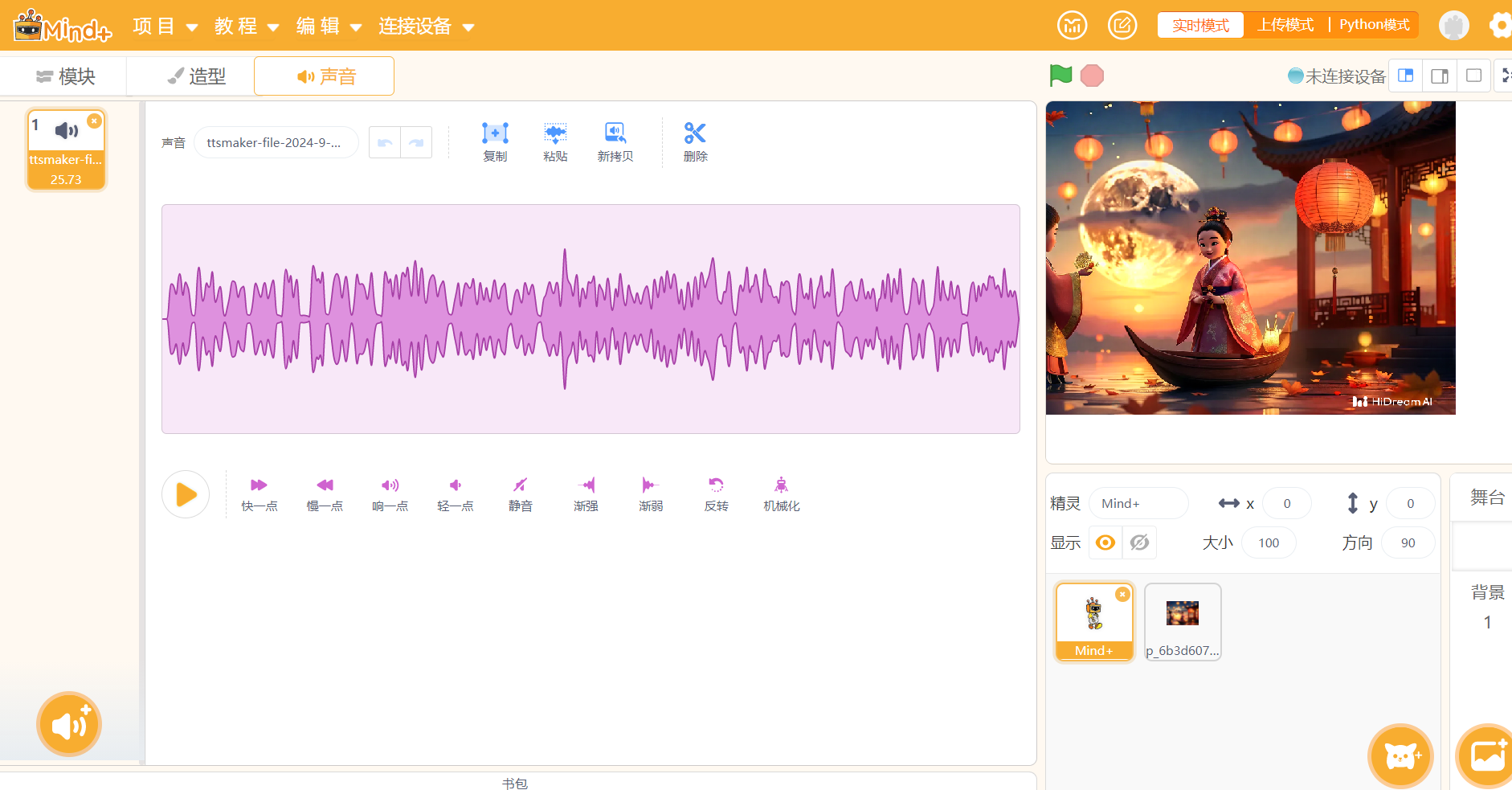
Task: Click the 删除 scissors tool
Action: 695,142
